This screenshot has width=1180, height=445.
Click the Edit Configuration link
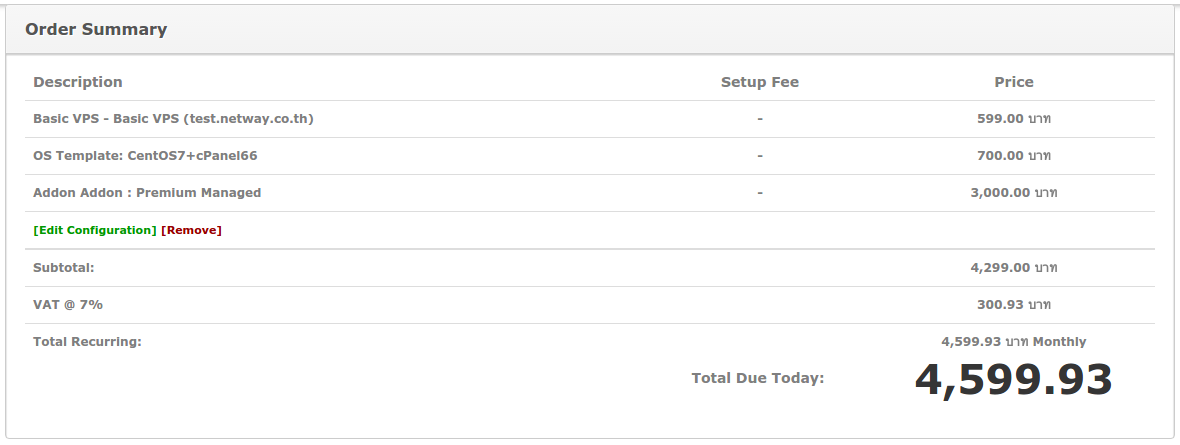pos(95,230)
